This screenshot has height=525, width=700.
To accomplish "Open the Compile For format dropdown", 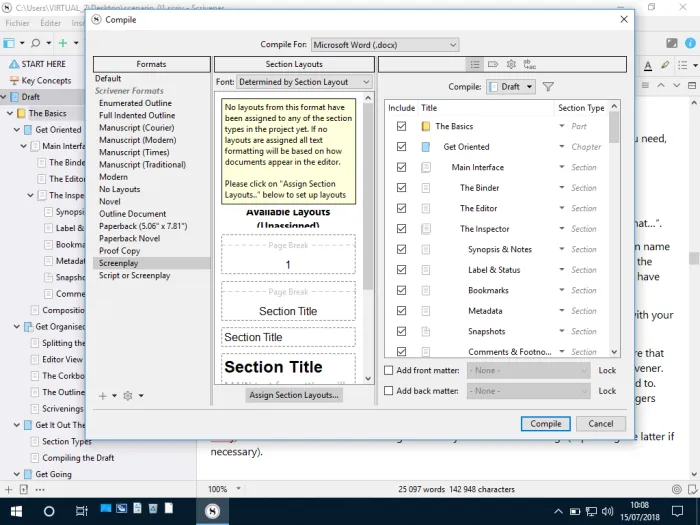I will point(385,45).
